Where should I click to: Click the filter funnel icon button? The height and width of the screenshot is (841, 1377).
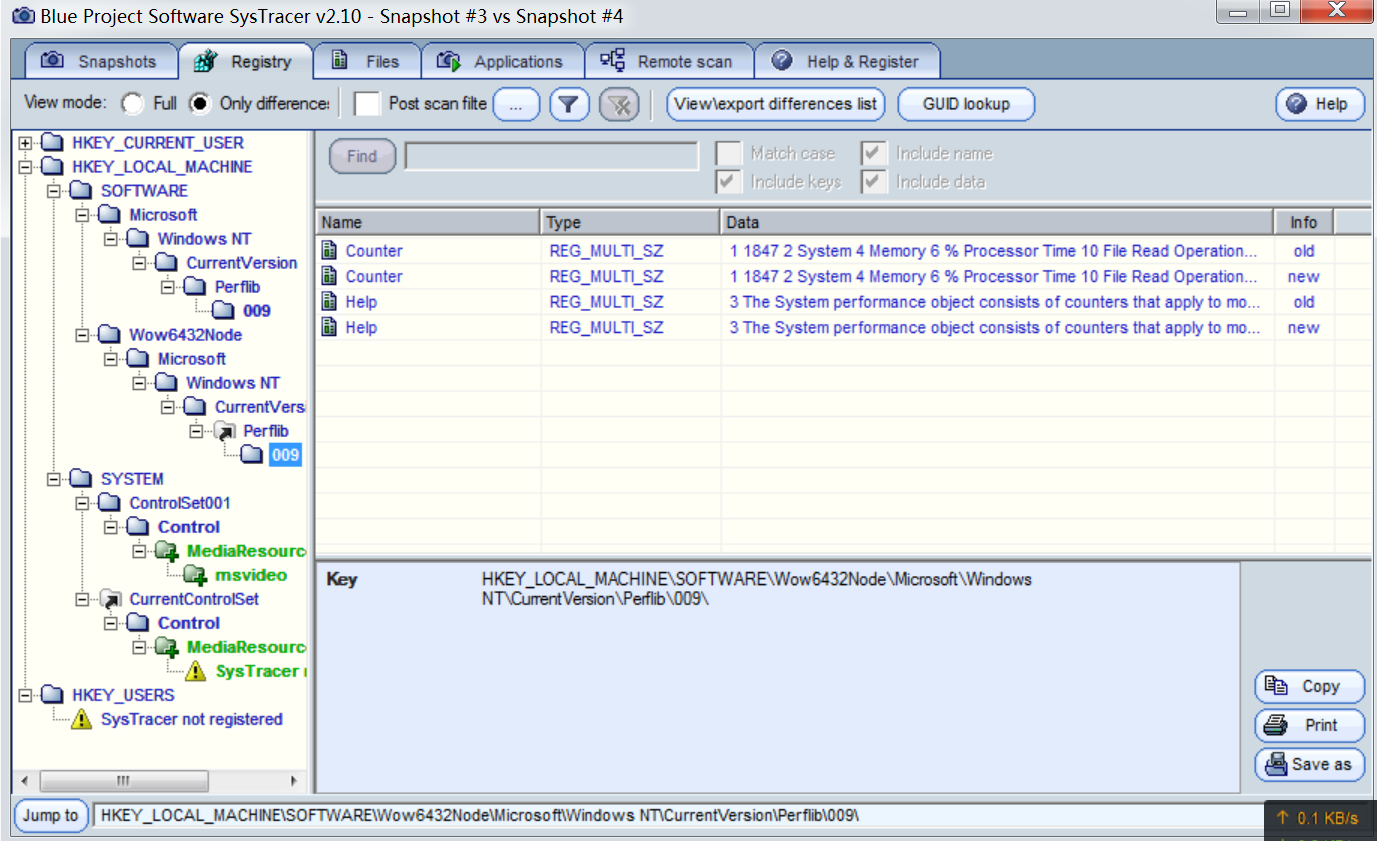click(x=569, y=104)
